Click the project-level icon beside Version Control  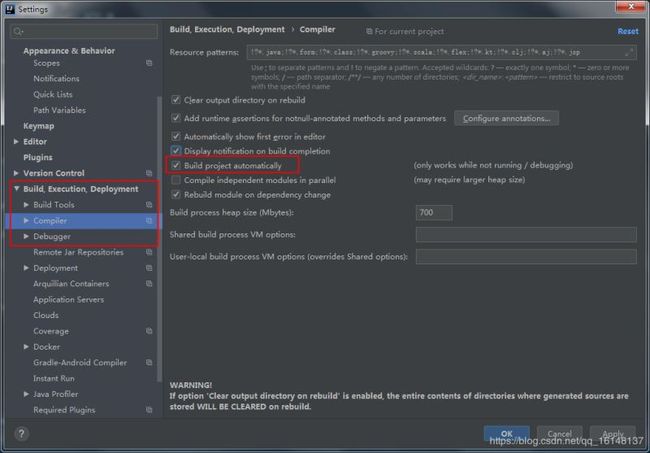pos(149,173)
